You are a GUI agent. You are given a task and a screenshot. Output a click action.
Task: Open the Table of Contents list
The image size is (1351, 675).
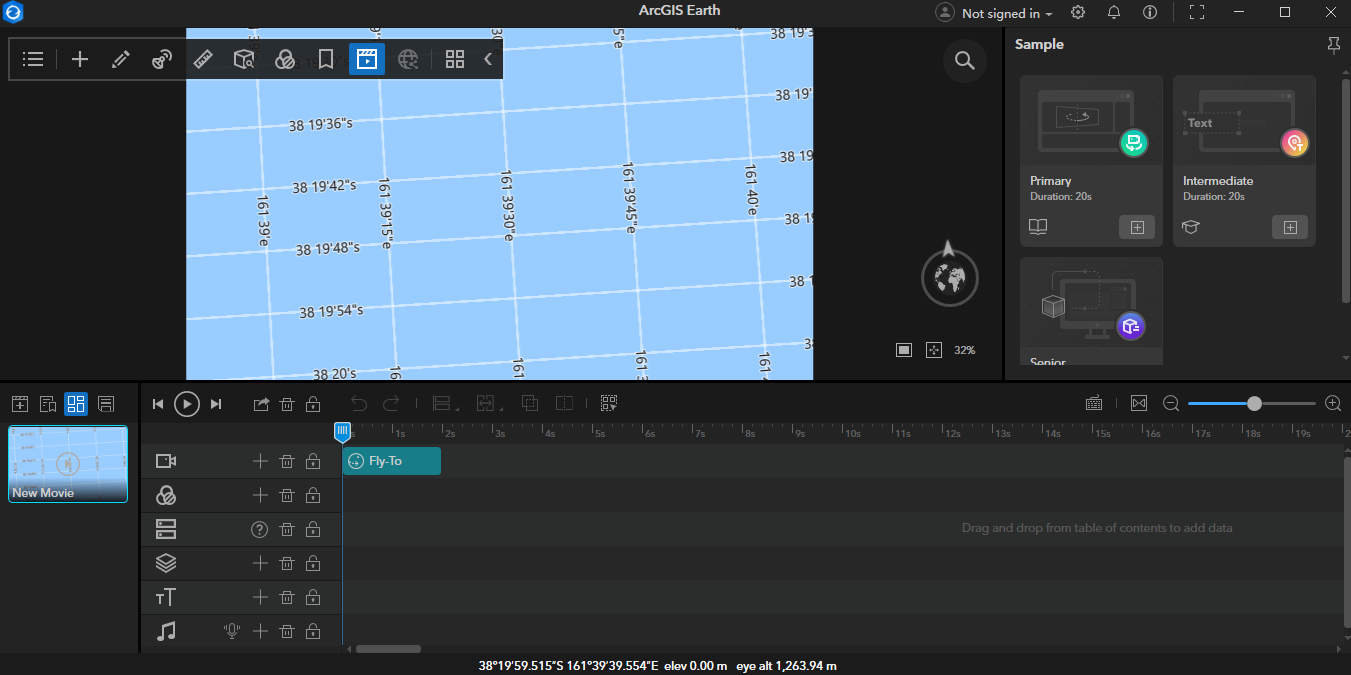33,59
